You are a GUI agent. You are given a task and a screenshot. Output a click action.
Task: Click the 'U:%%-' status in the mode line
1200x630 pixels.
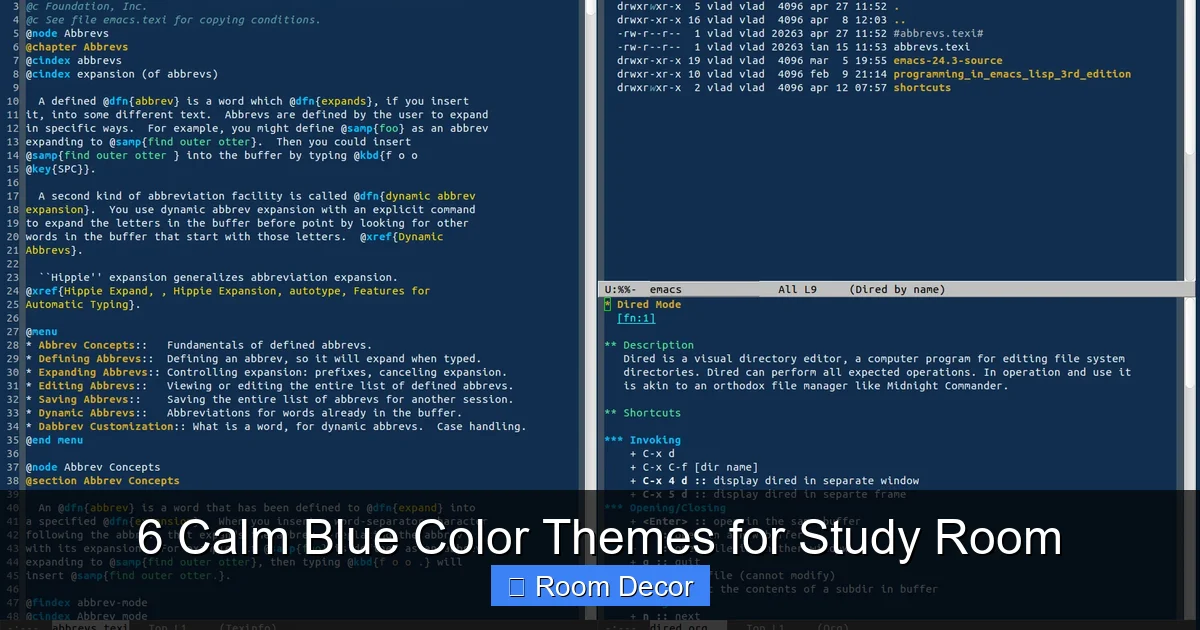(x=620, y=290)
